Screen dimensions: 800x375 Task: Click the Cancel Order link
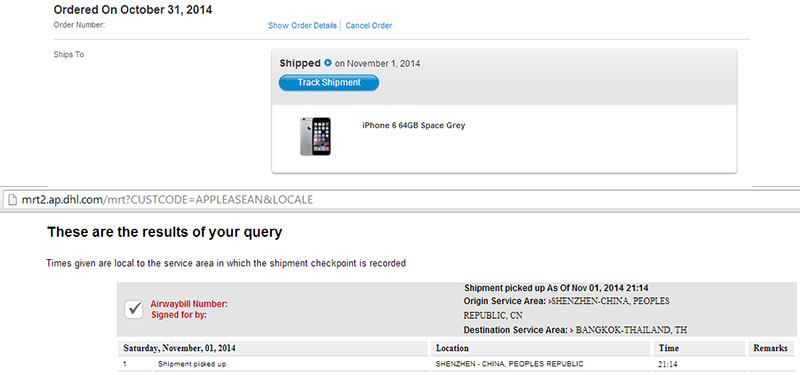click(x=369, y=26)
